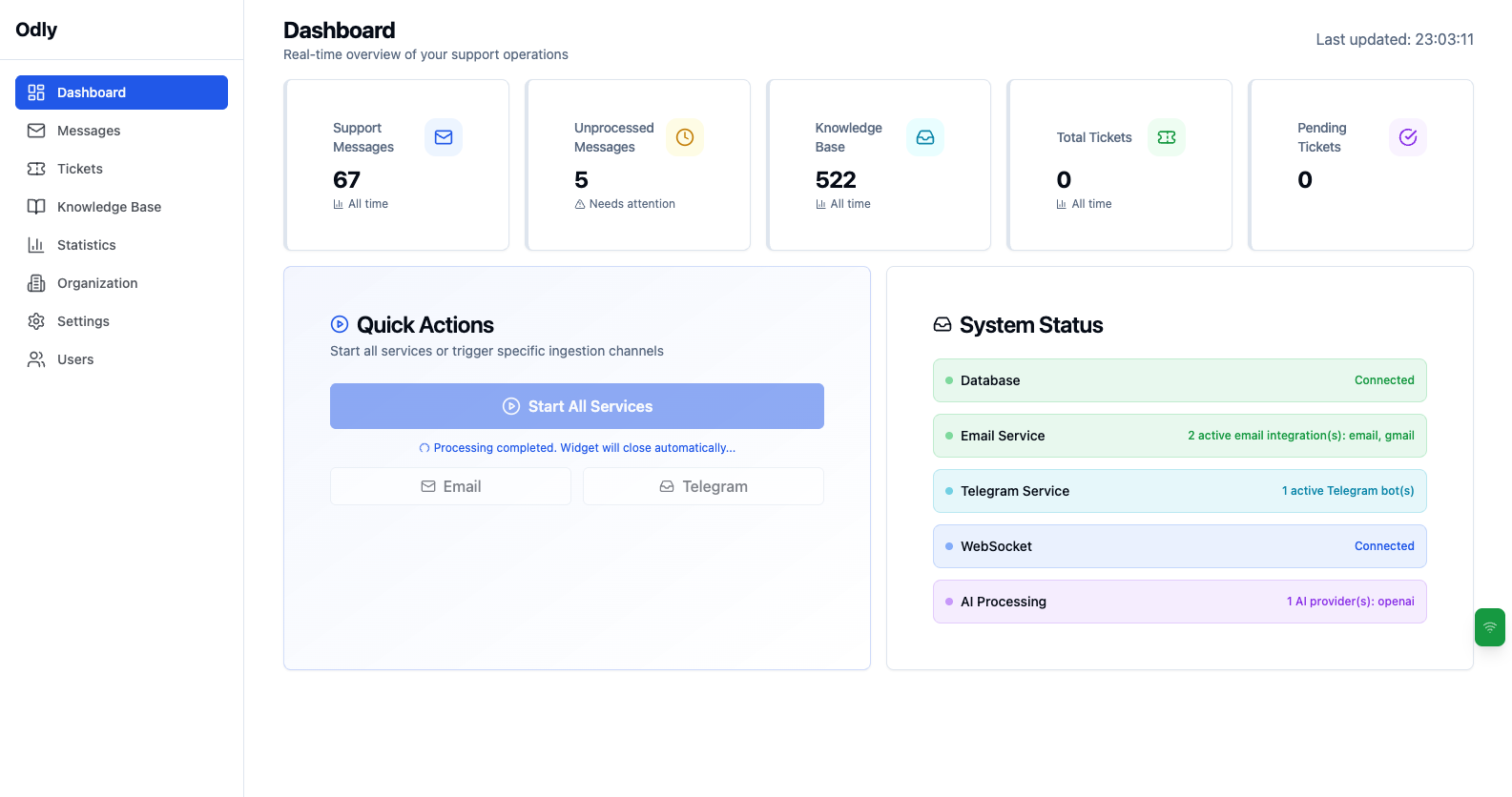Click the Settings gear icon in sidebar
Screen dimensions: 1512x797
(36, 321)
